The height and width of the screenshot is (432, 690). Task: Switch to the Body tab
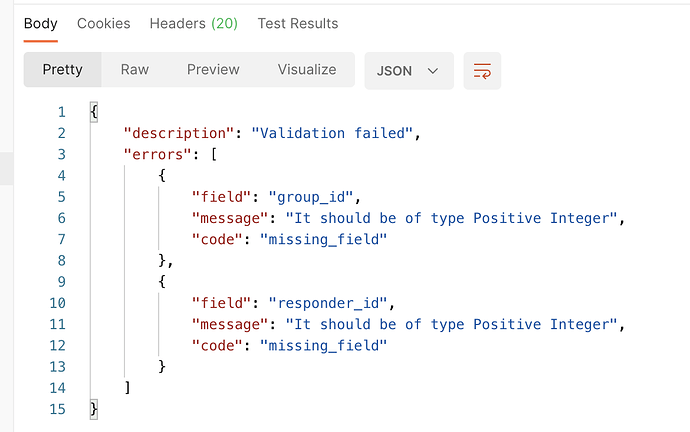pos(40,24)
